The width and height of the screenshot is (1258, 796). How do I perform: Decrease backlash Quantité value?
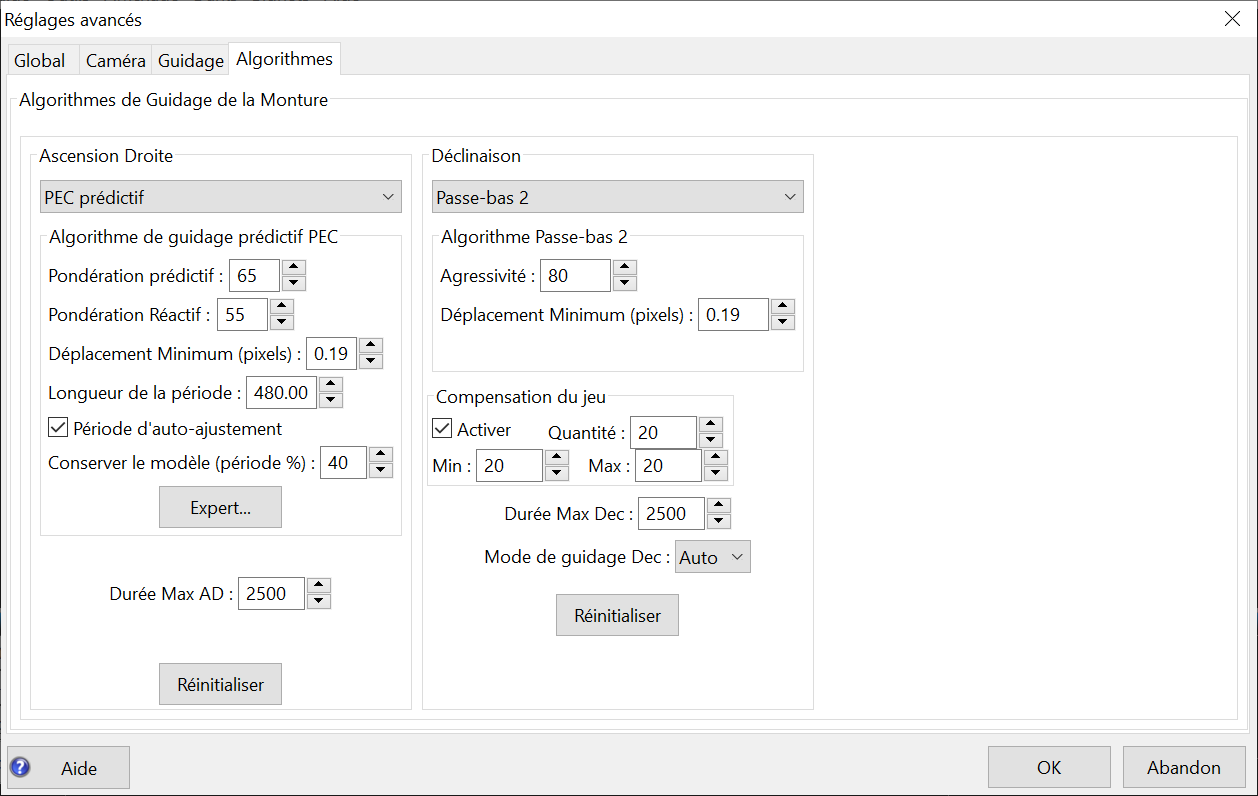(x=711, y=440)
